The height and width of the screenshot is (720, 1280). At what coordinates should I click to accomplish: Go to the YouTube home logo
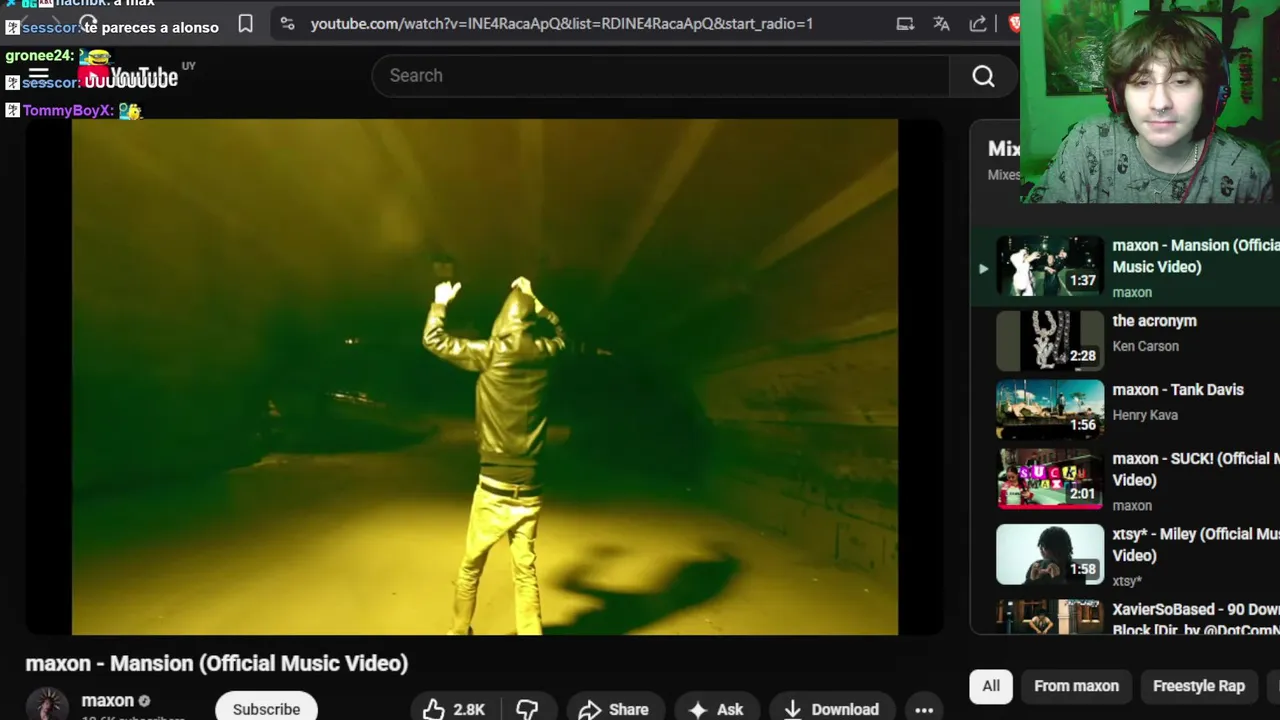coord(130,76)
